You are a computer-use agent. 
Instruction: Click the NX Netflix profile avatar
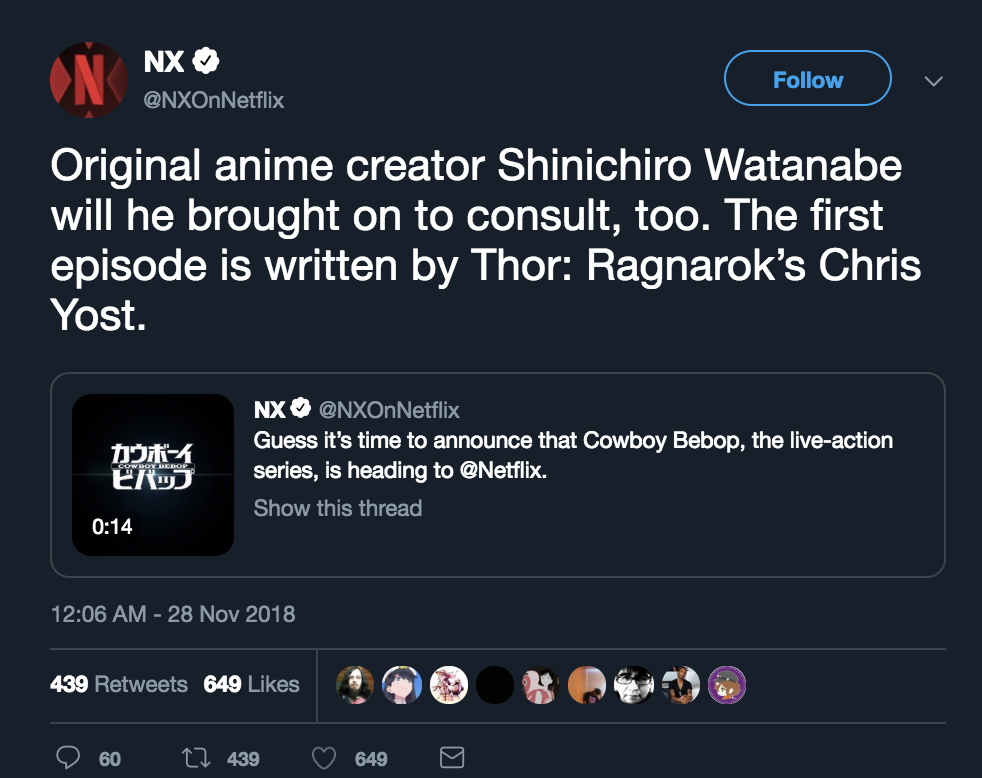[x=89, y=80]
